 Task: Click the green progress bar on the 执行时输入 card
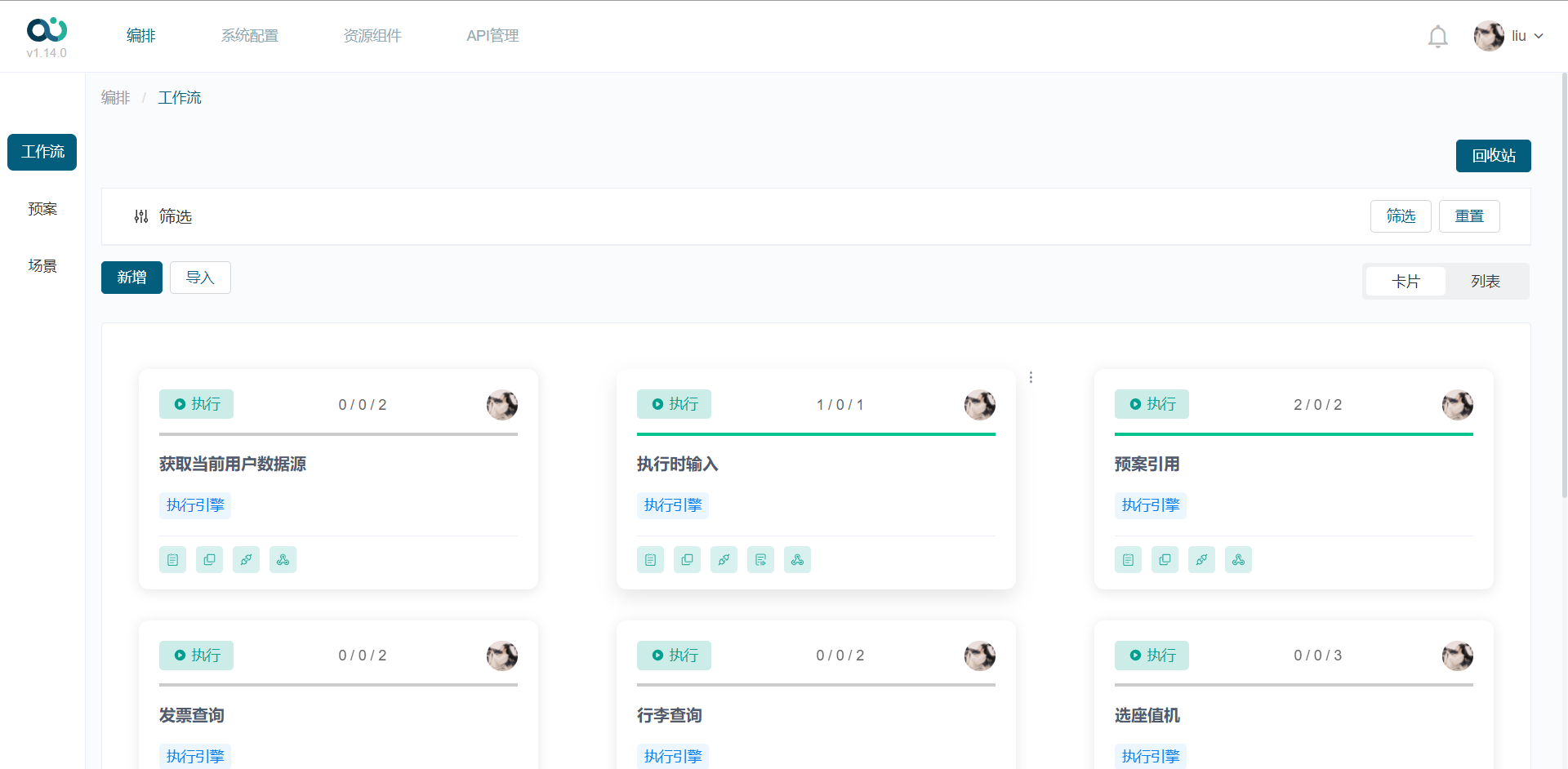pos(816,434)
